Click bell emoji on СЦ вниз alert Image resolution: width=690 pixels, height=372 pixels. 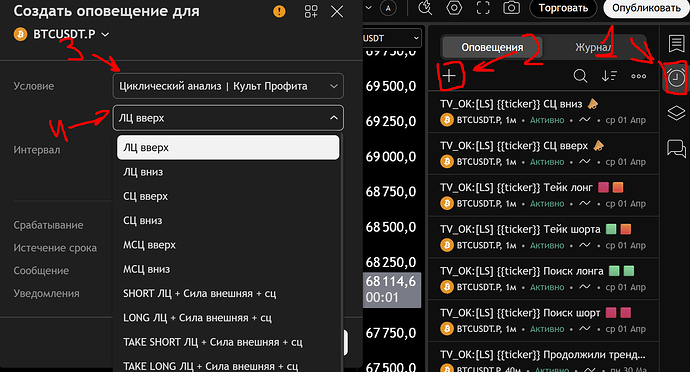click(x=593, y=104)
